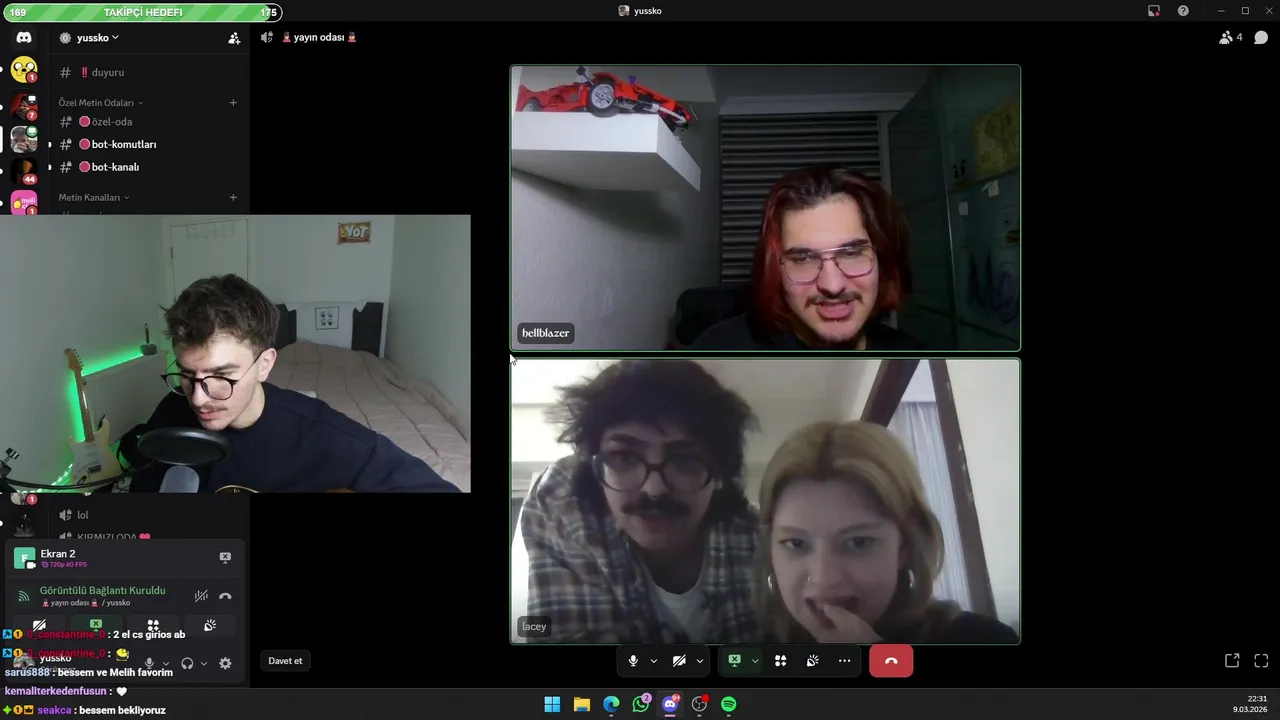Image resolution: width=1280 pixels, height=720 pixels.
Task: Pop out the call window
Action: (x=1232, y=661)
